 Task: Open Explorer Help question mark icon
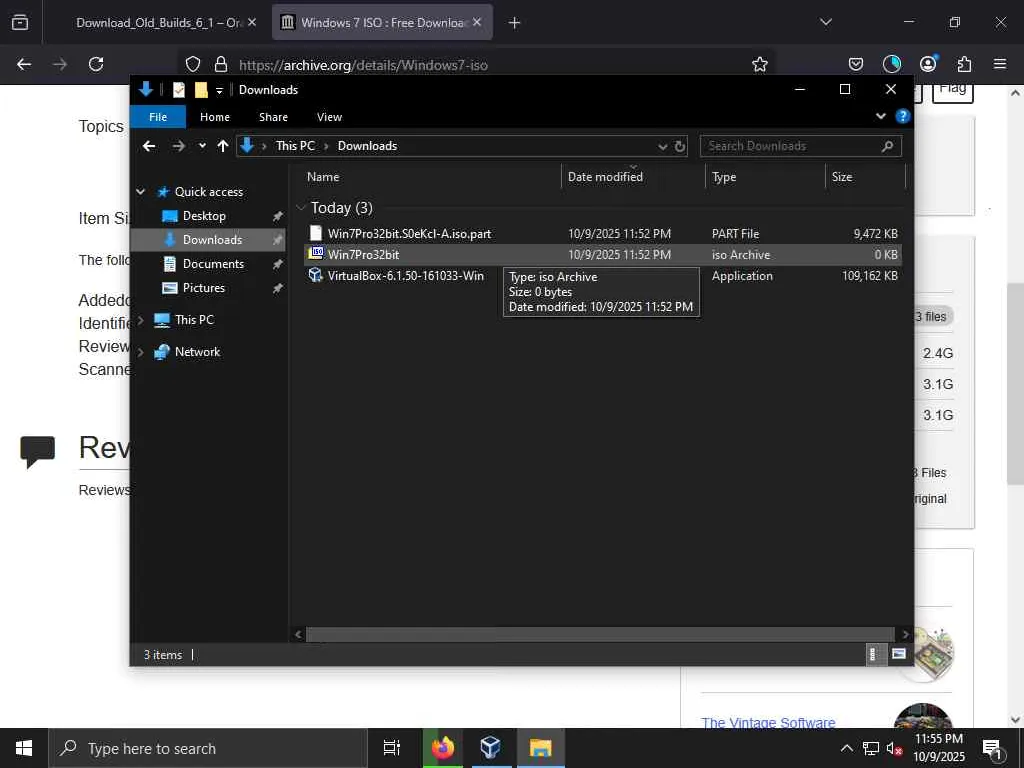click(903, 116)
